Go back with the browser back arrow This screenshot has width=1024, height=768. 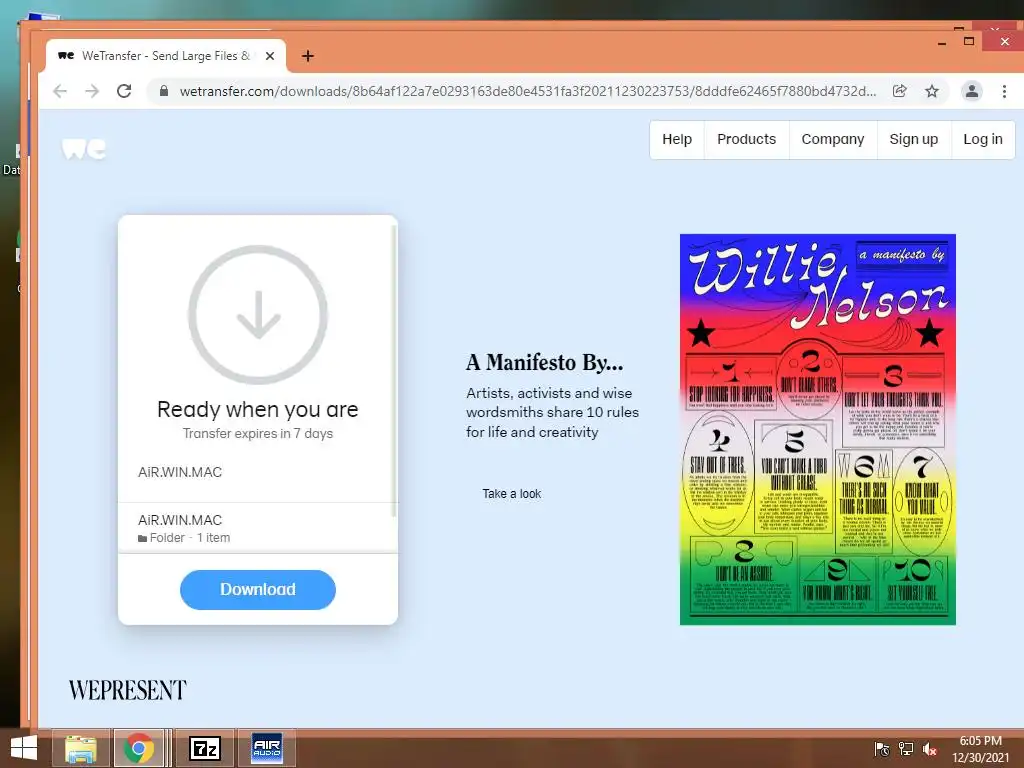[60, 91]
